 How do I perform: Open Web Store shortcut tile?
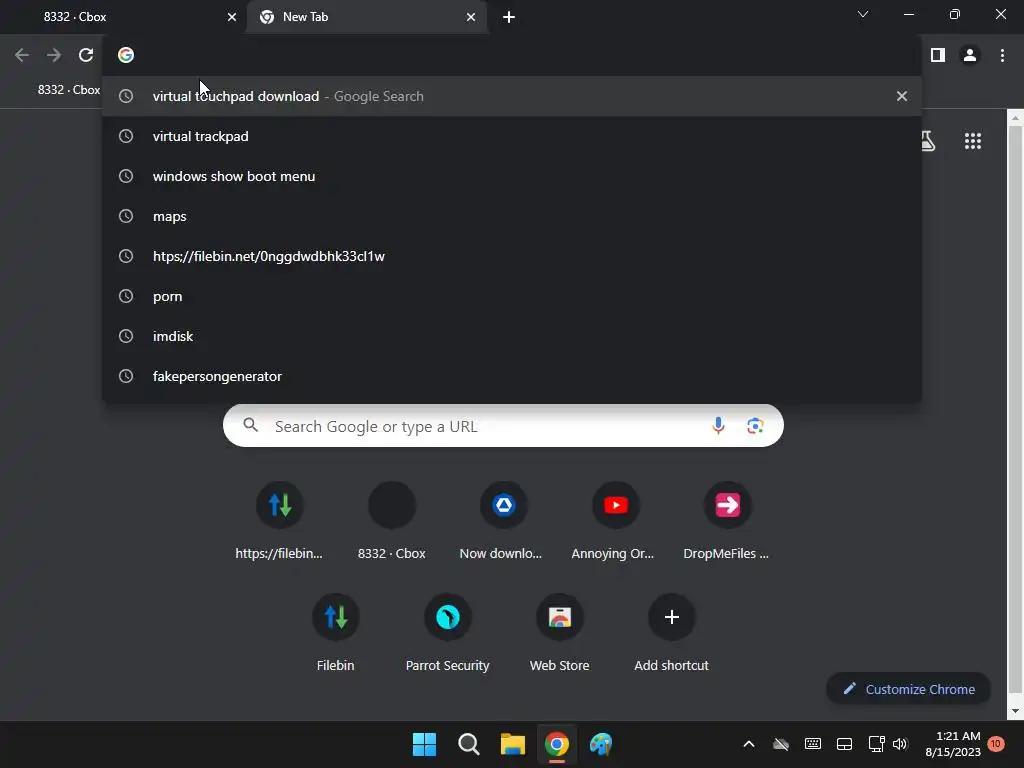(560, 633)
